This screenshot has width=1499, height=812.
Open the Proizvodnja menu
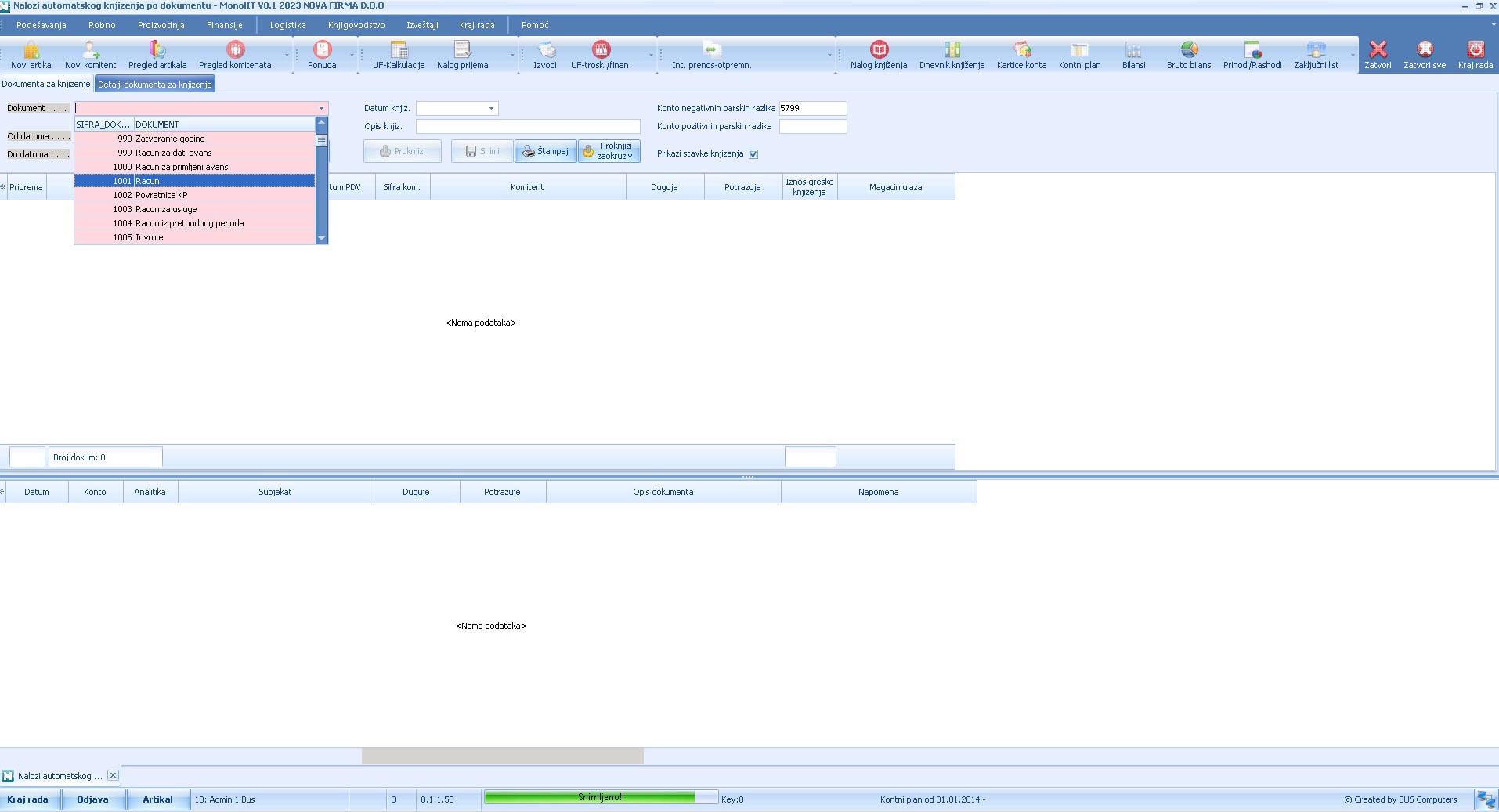161,25
